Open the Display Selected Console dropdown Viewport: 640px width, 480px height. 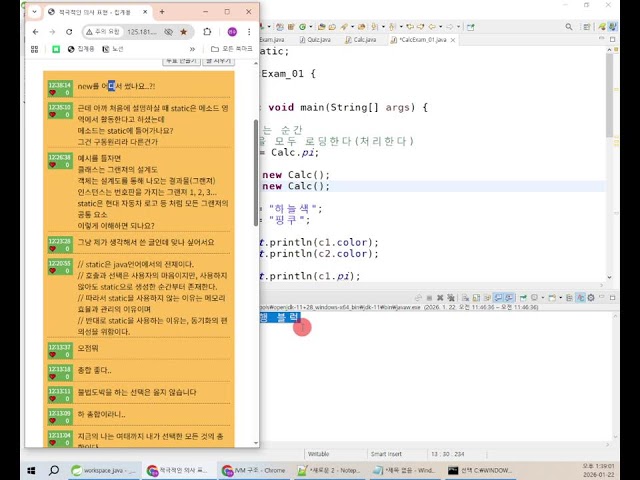[x=543, y=298]
